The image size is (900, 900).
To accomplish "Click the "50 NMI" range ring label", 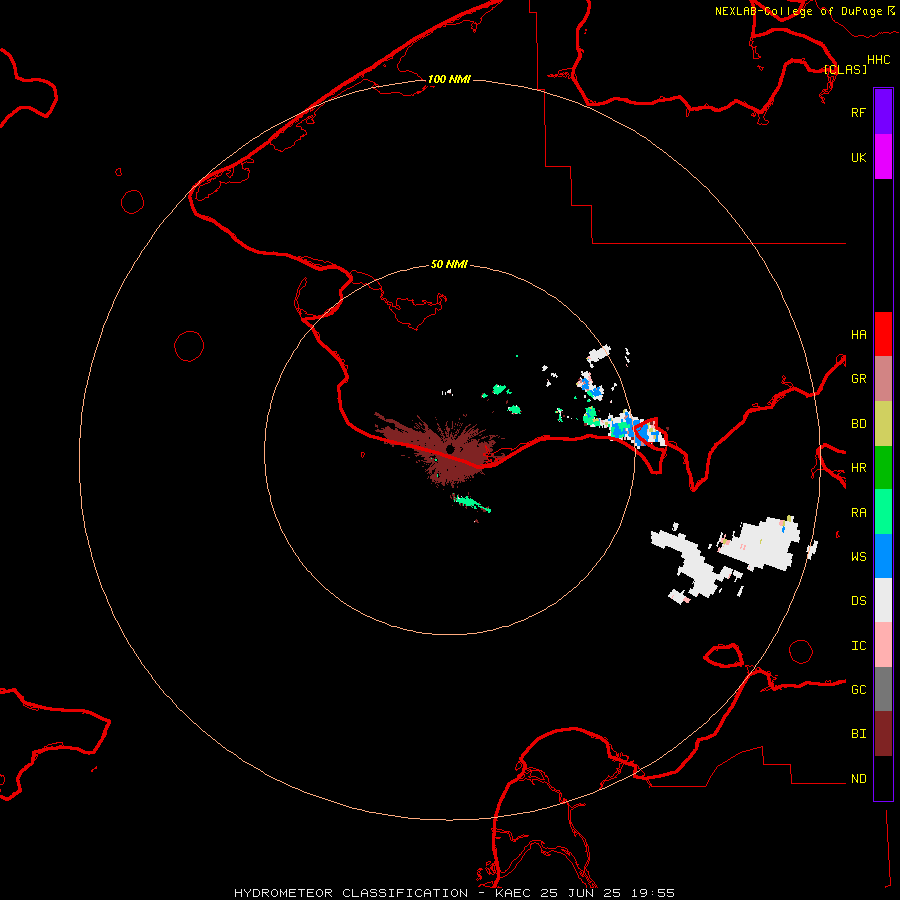I will tap(449, 264).
